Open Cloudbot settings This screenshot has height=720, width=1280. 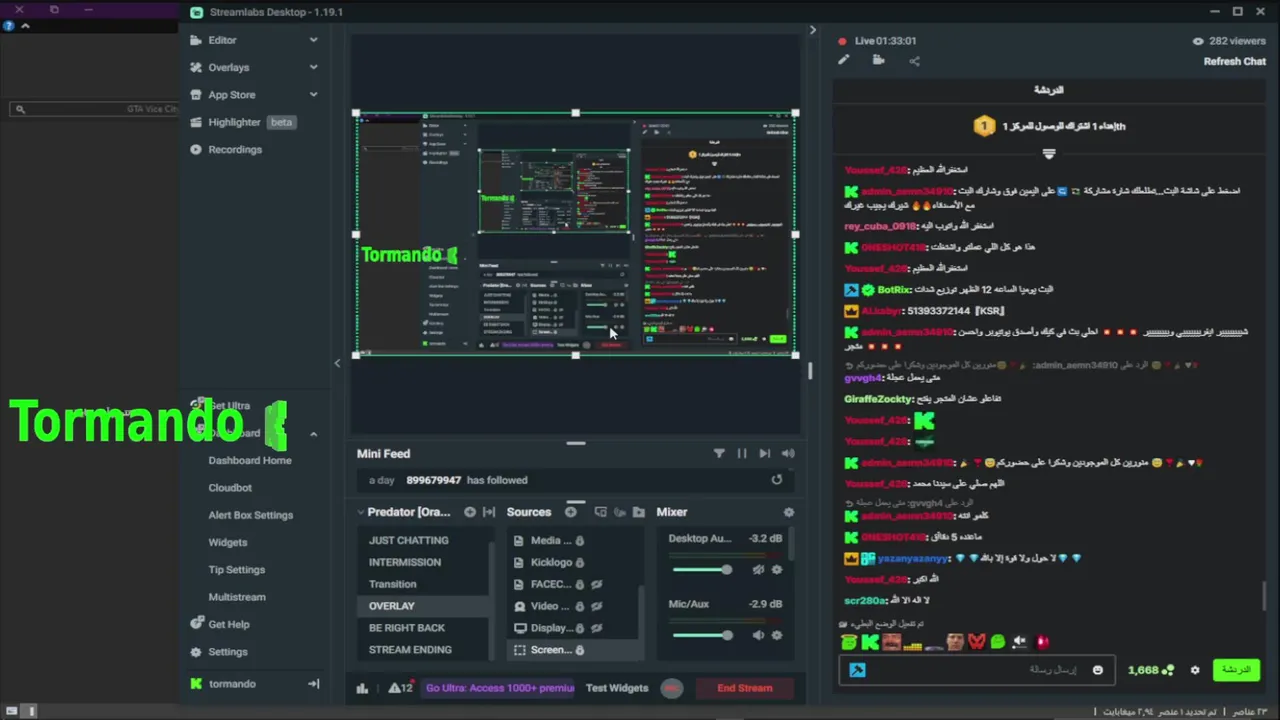230,487
